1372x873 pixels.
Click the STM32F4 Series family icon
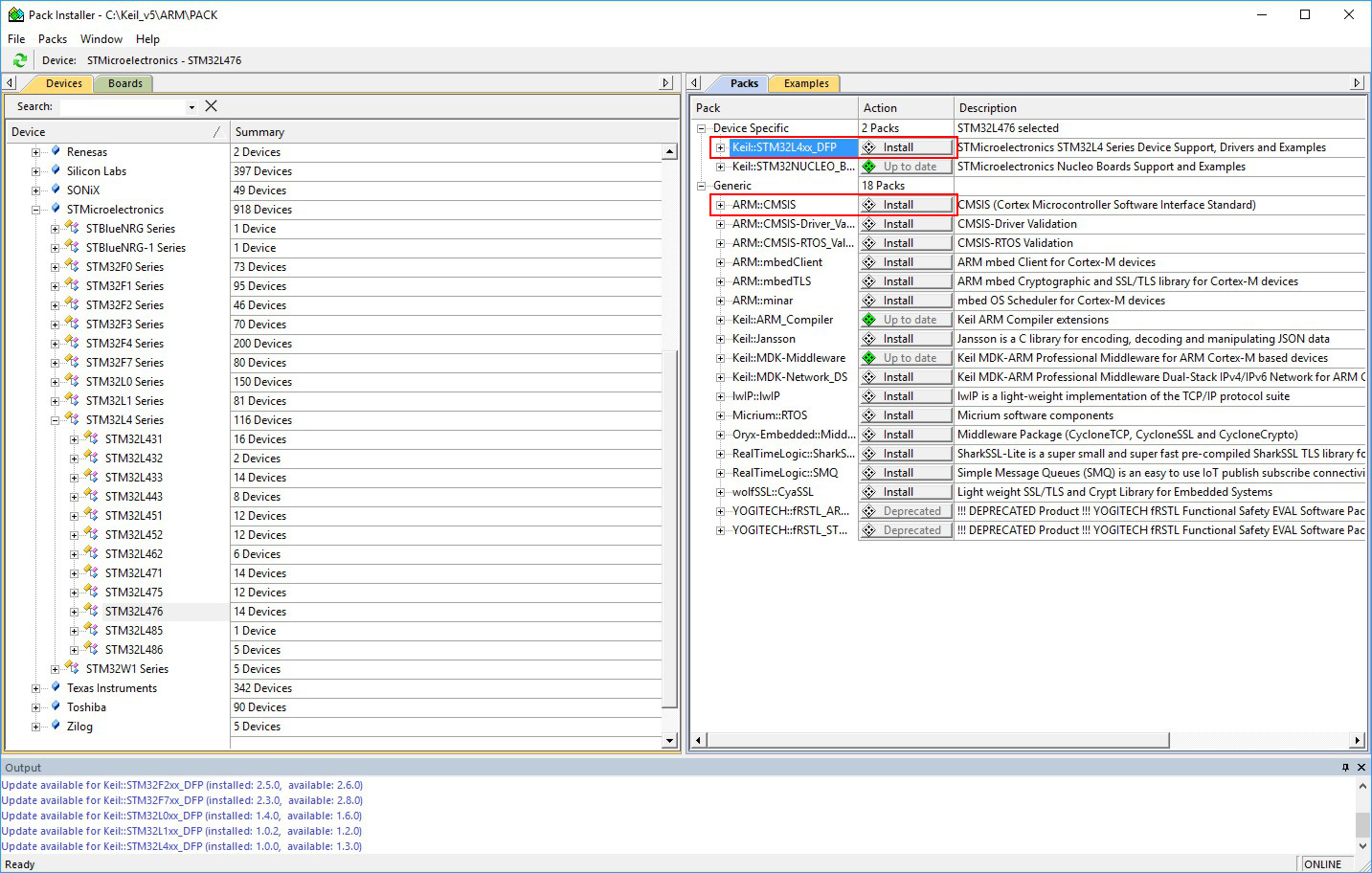coord(72,343)
